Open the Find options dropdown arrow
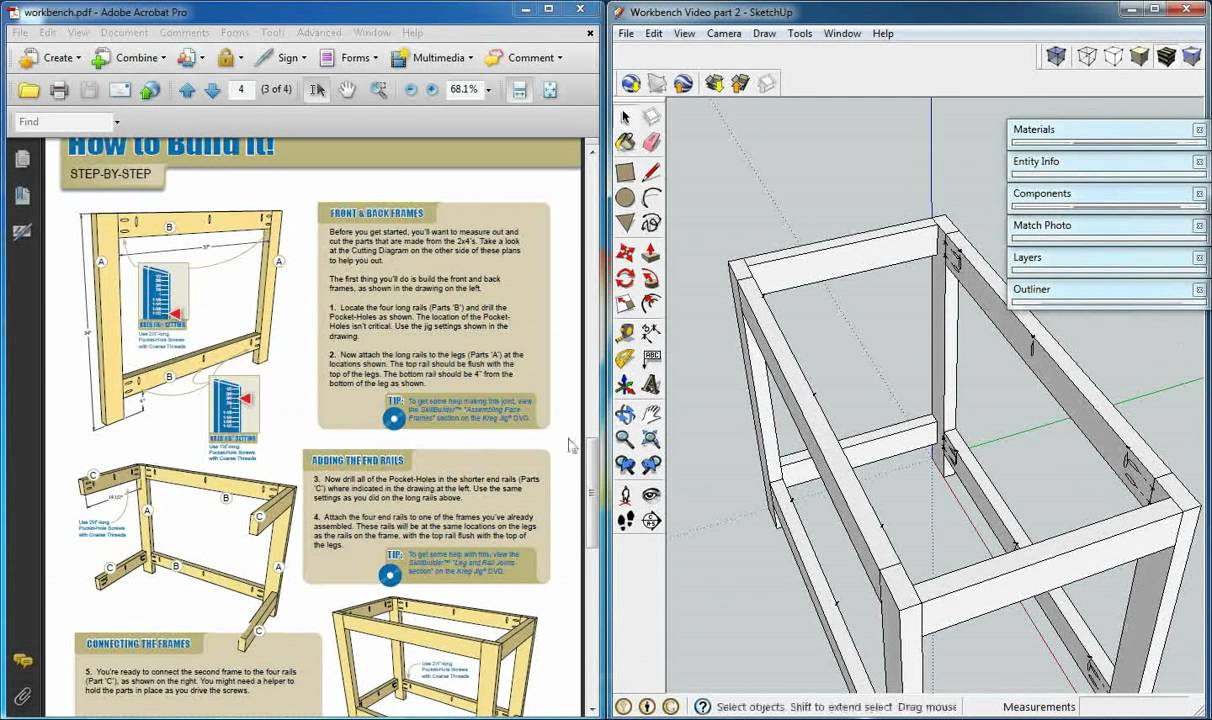Screen dimensions: 1212x720 tap(116, 122)
